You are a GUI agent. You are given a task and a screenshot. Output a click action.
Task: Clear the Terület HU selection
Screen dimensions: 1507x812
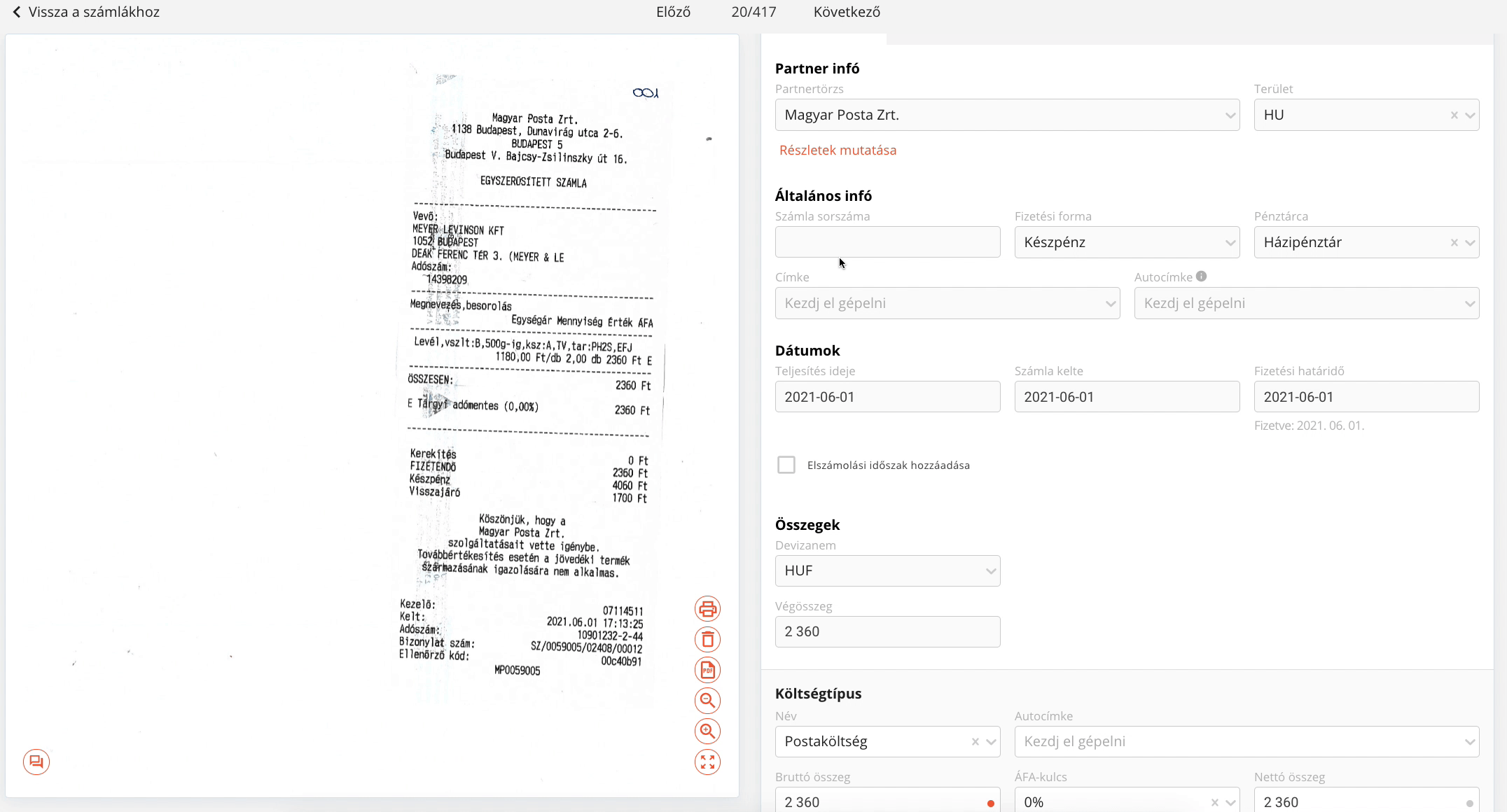[x=1454, y=115]
